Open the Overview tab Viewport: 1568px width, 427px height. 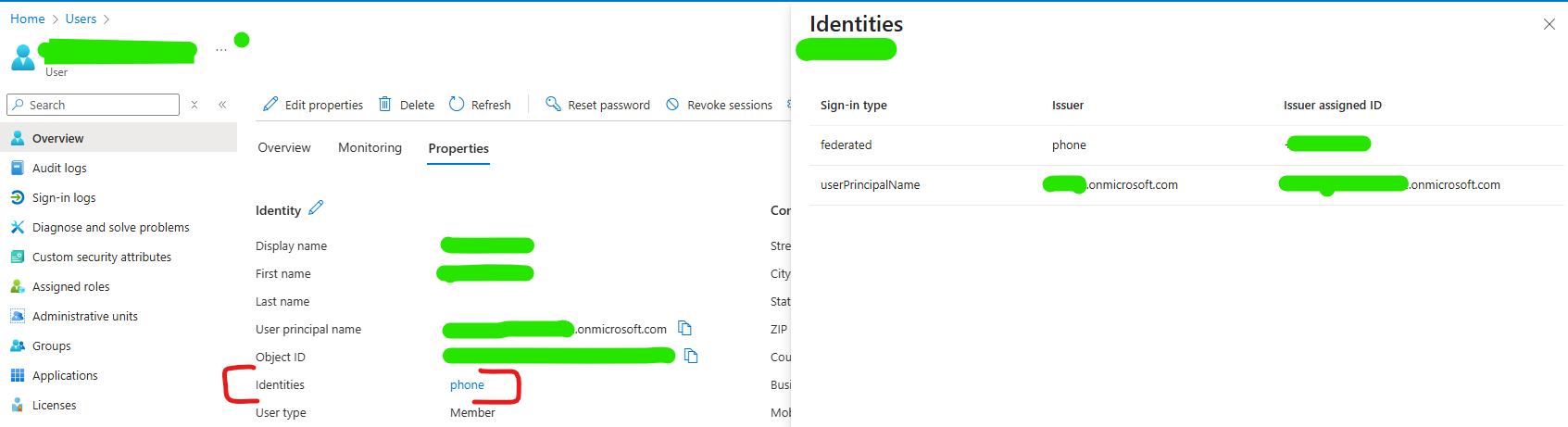(284, 148)
